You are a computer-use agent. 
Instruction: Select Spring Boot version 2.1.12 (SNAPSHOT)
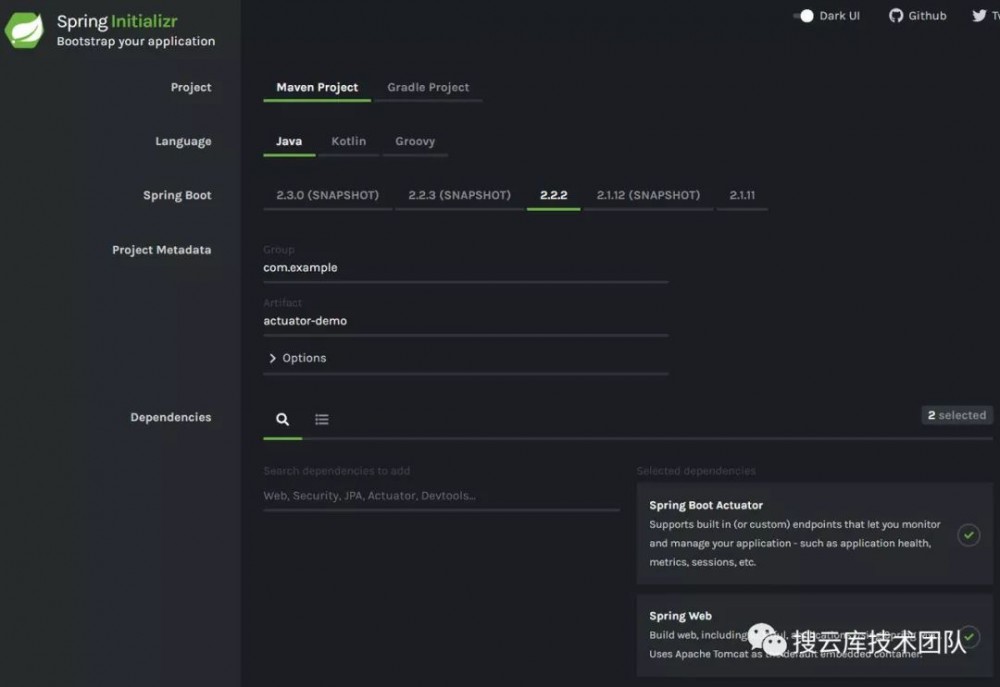coord(648,195)
